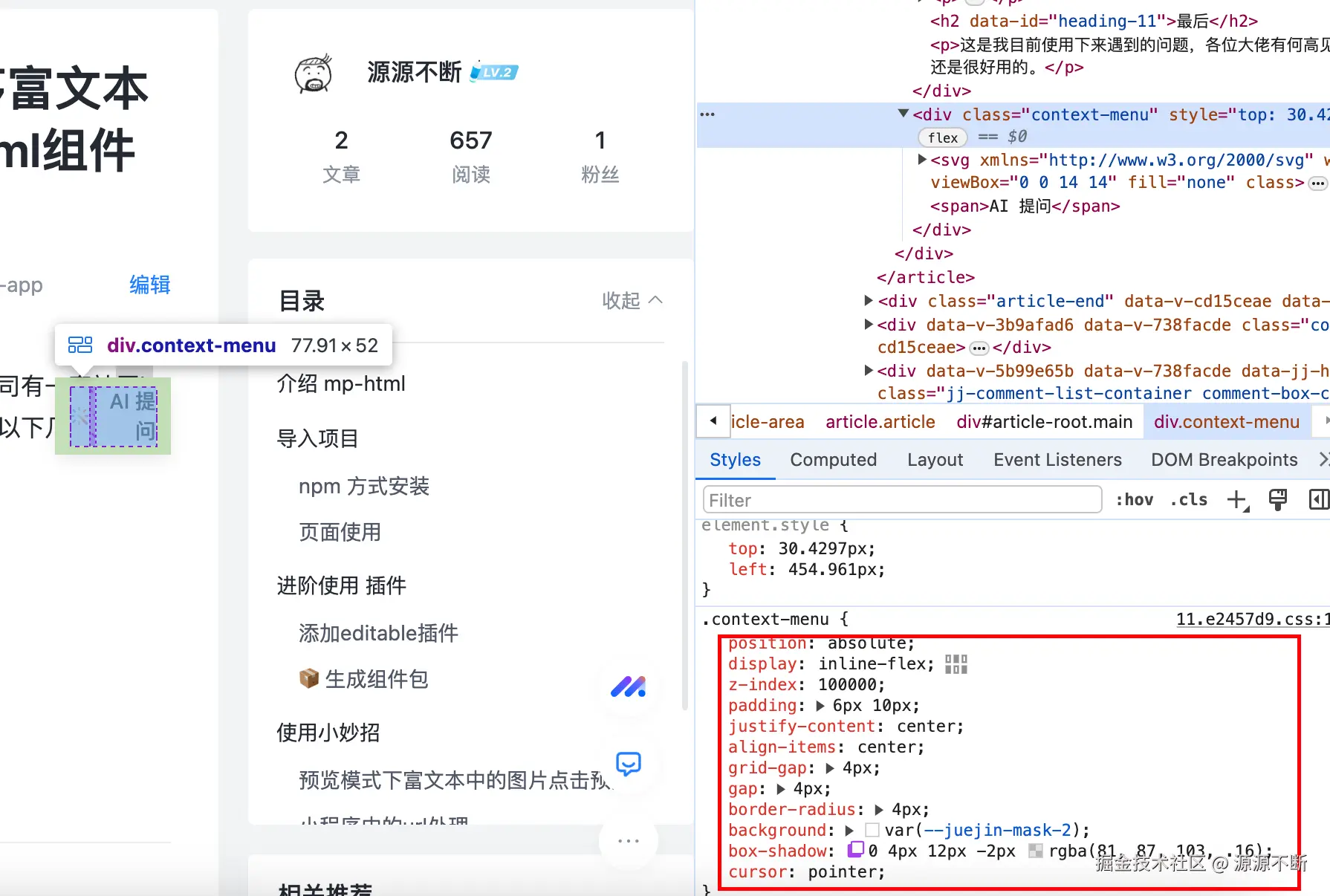Expand the jj-comment-list-container node
Screen dimensions: 1330x896
(869, 370)
